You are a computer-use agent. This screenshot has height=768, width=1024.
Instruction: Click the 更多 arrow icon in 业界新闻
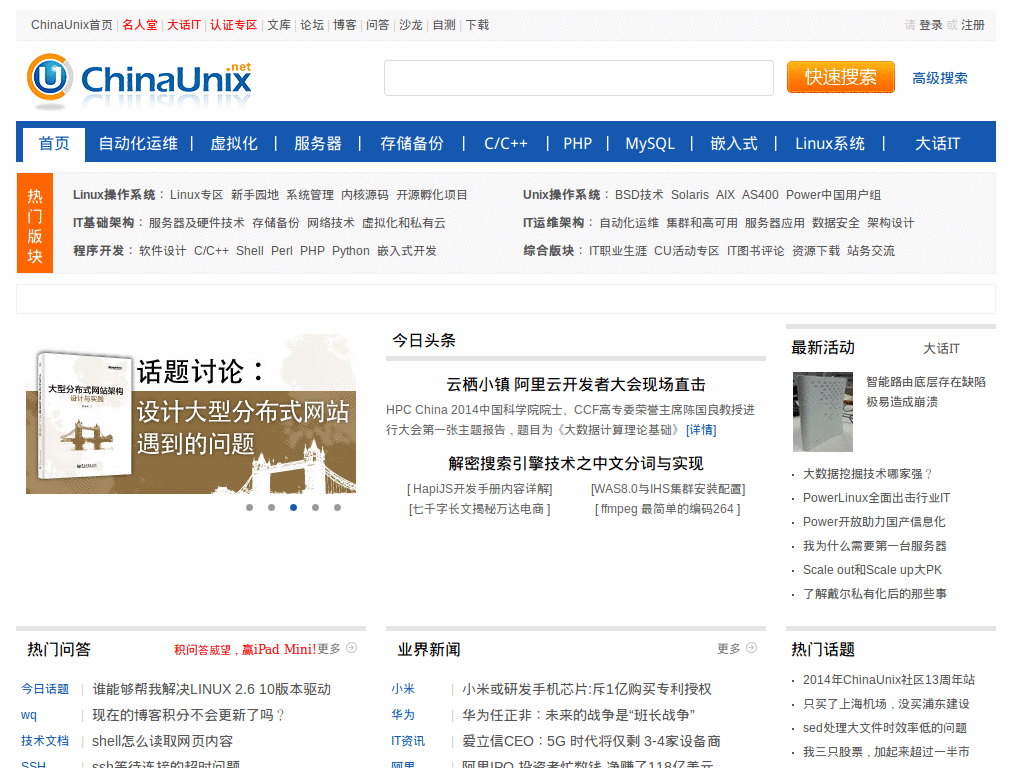coord(752,648)
